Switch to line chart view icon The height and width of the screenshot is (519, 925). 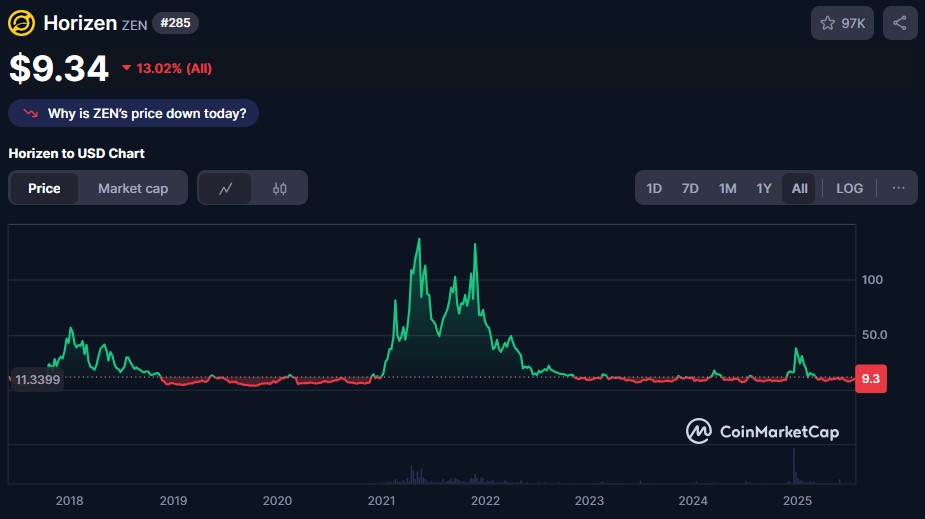pos(225,188)
